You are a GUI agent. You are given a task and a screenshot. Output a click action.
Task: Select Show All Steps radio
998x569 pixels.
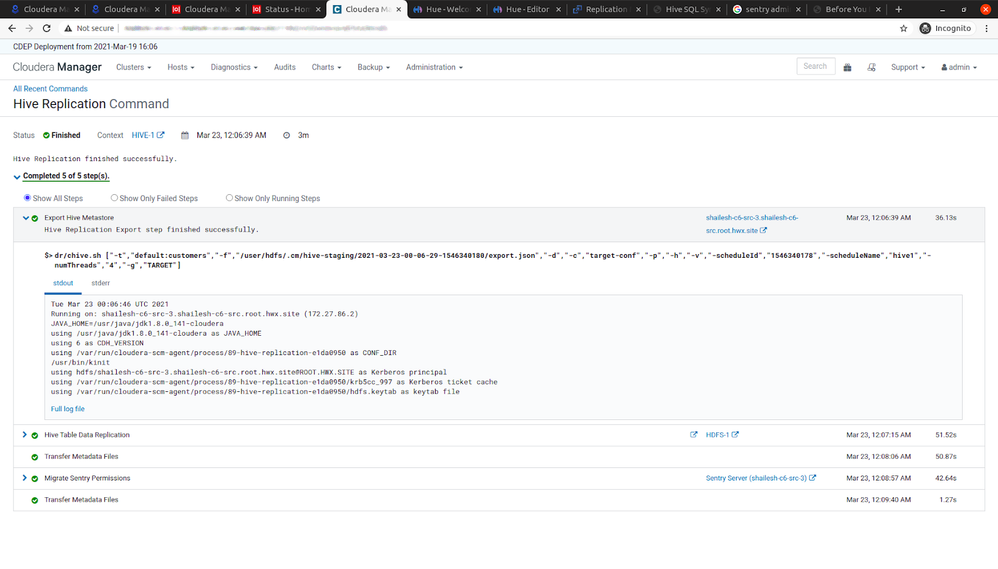click(27, 198)
